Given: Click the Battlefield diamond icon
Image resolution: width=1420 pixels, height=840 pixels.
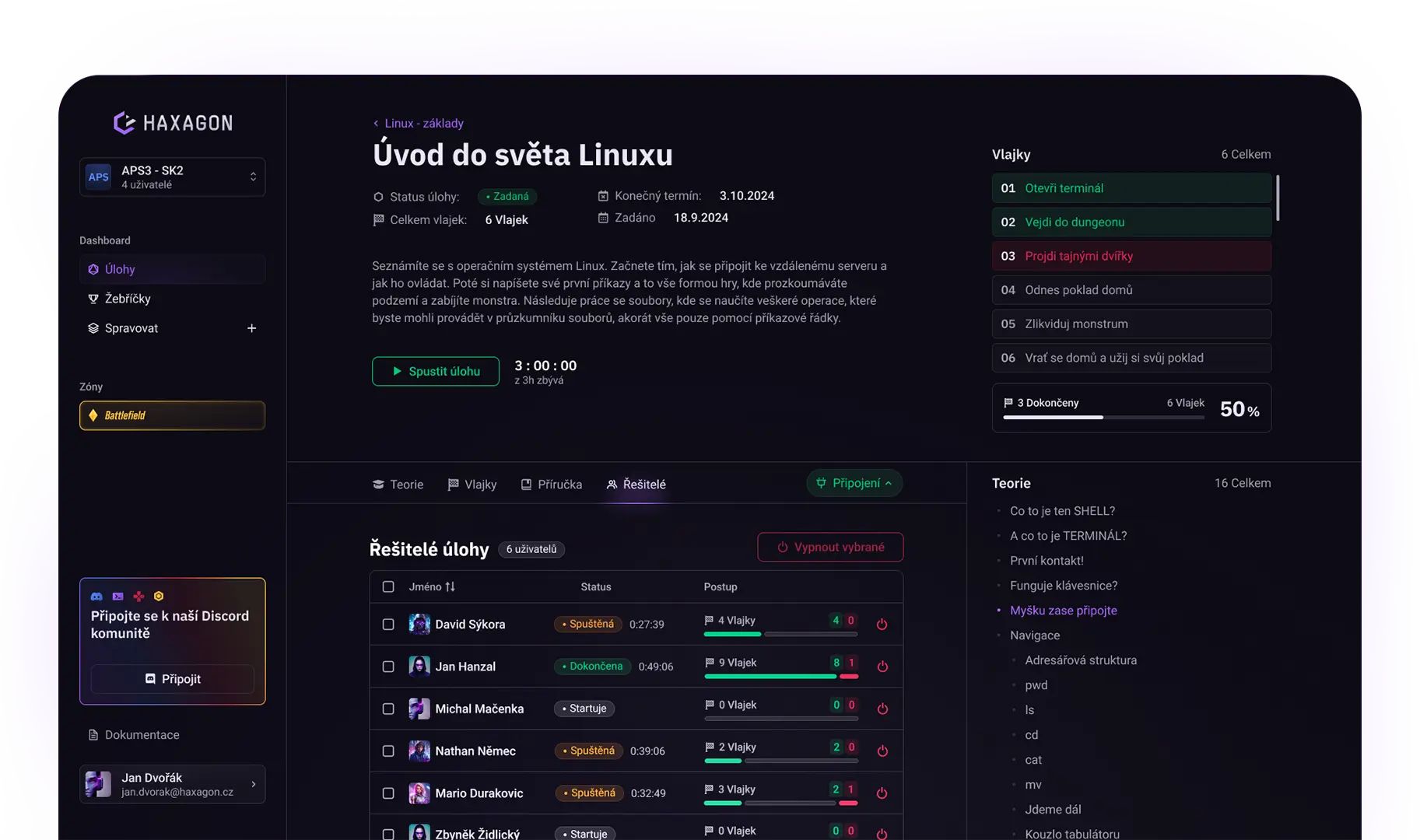Looking at the screenshot, I should point(93,415).
